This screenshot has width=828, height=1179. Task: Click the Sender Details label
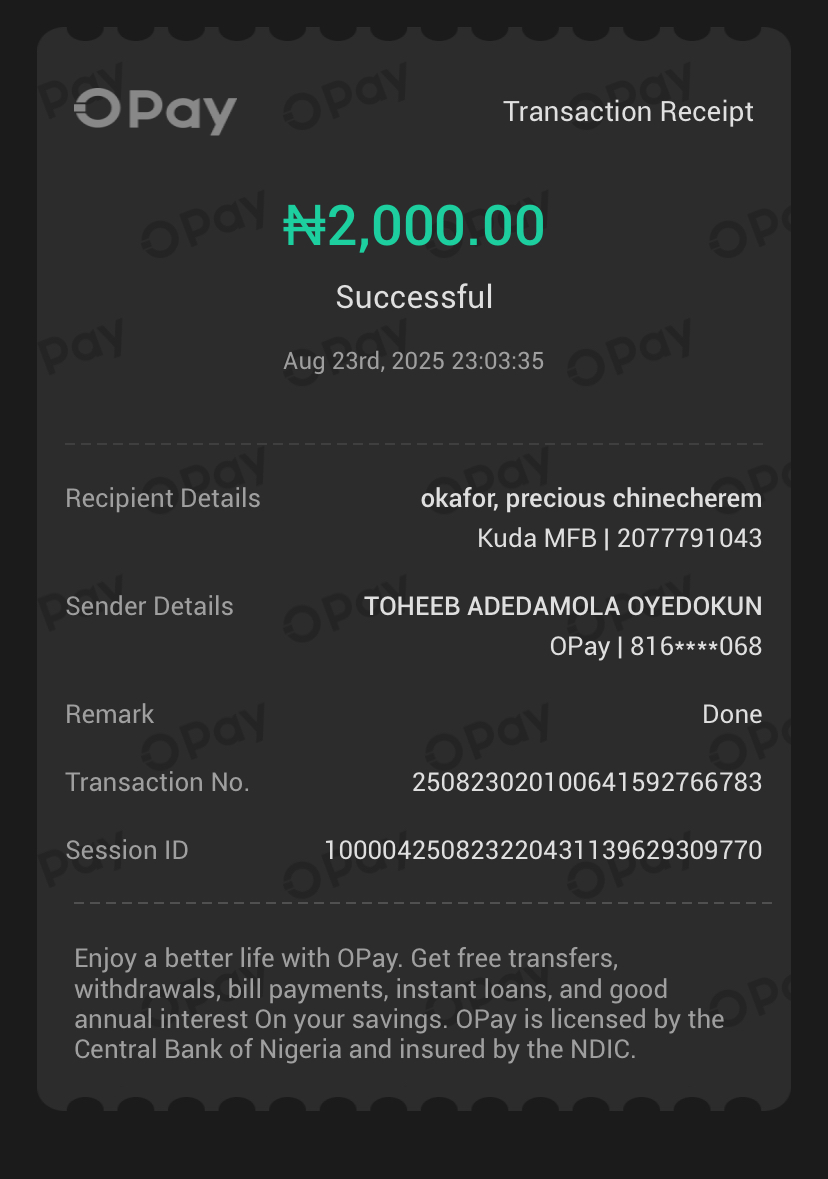[149, 607]
